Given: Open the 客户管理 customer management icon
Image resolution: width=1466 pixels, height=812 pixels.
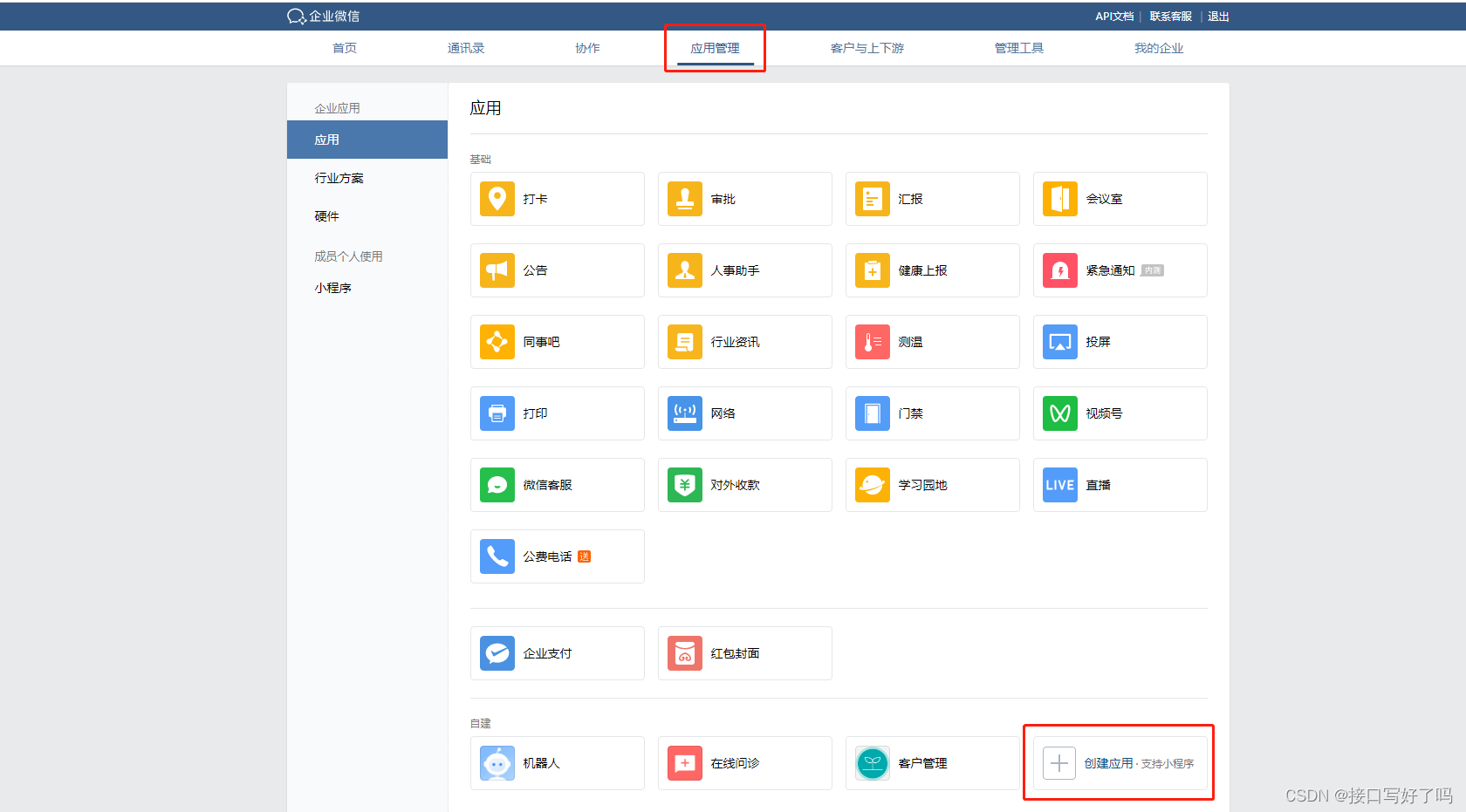Looking at the screenshot, I should [x=873, y=763].
